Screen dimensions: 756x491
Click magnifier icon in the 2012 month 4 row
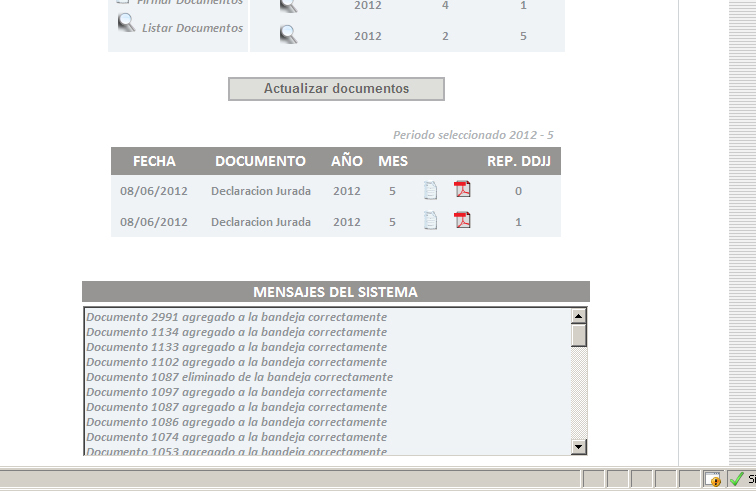point(288,6)
